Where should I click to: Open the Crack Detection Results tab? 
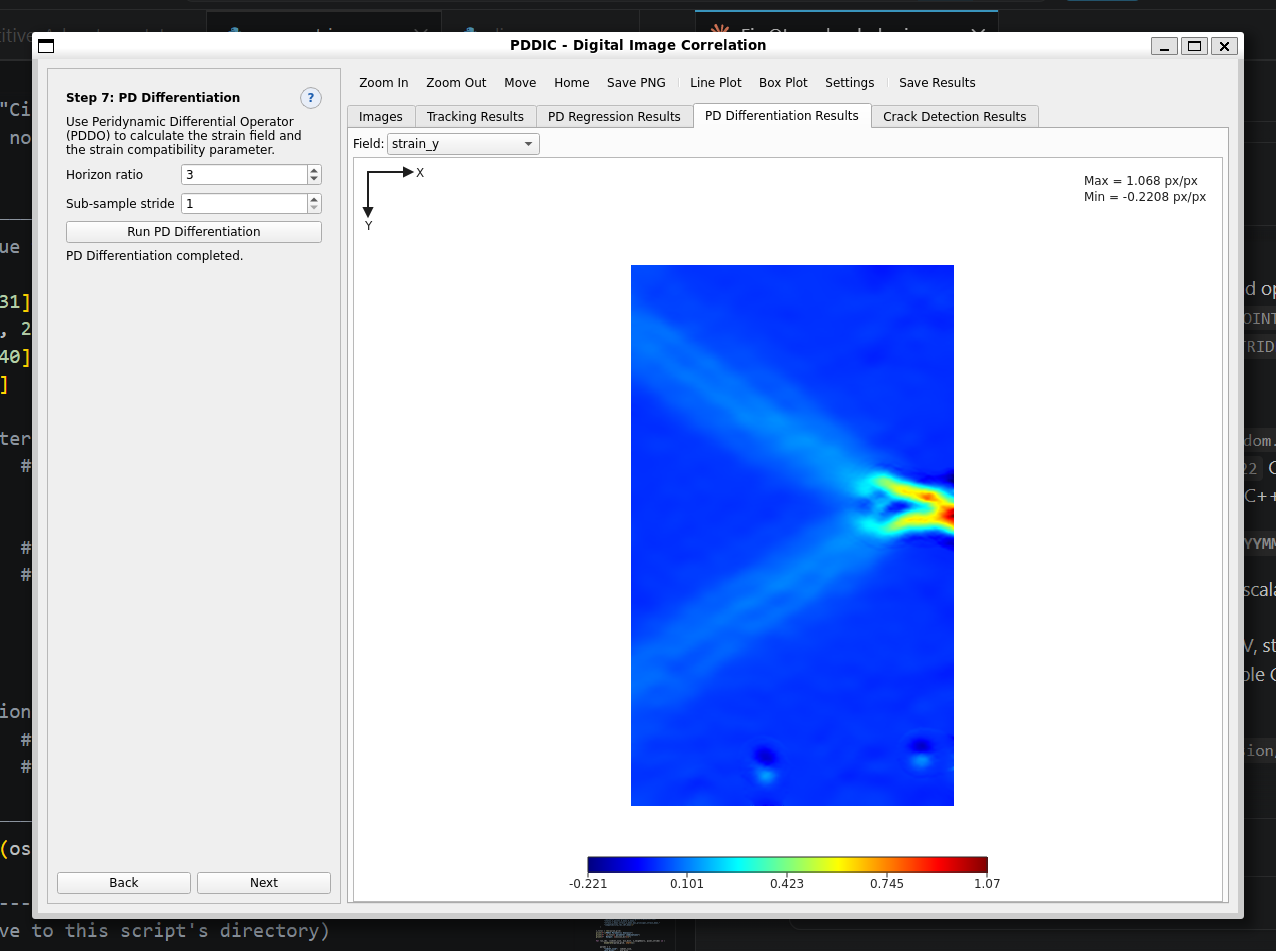955,117
